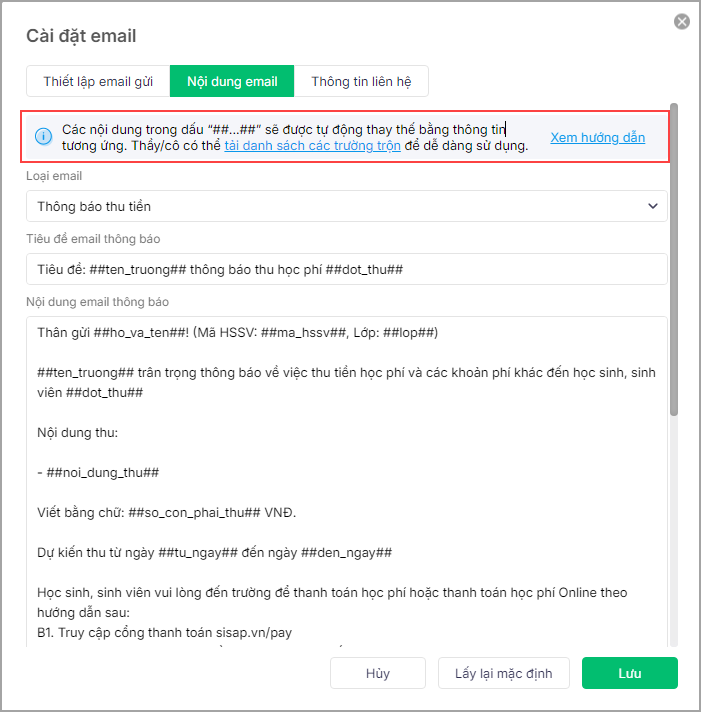This screenshot has width=701, height=712.
Task: Click the 'Lấy lại mặc định' button
Action: point(504,673)
